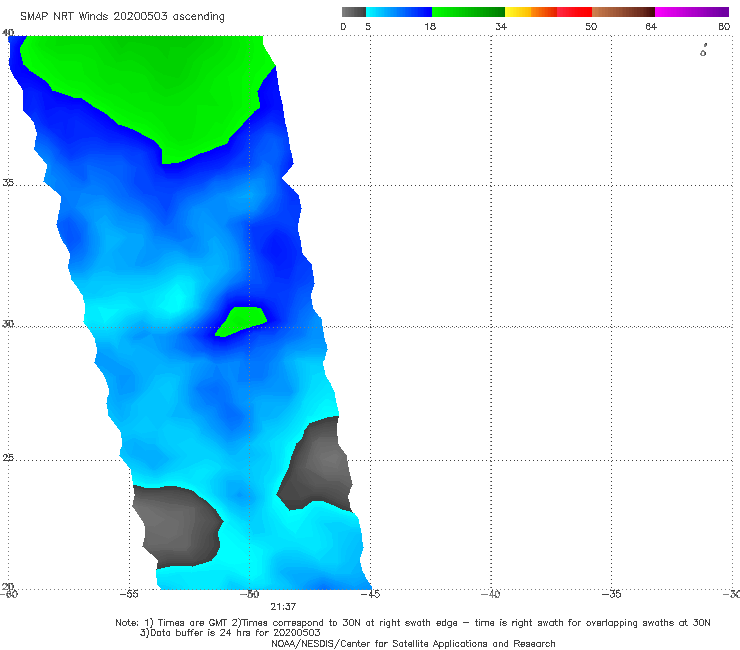The height and width of the screenshot is (650, 740).
Task: Pick the brown 50–64 color bar segment
Action: [623, 12]
